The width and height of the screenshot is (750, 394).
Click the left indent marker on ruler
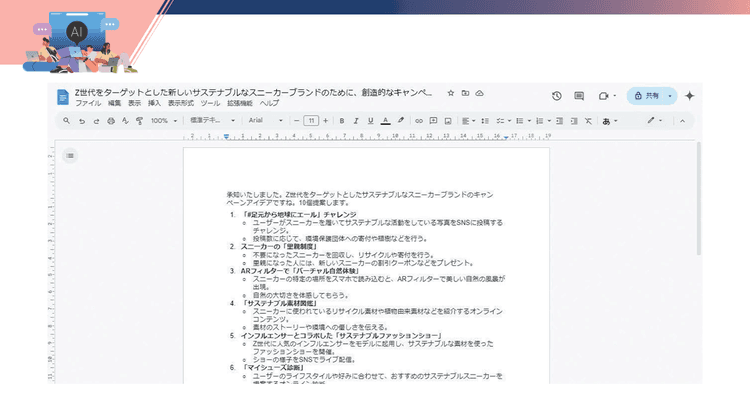tap(226, 137)
